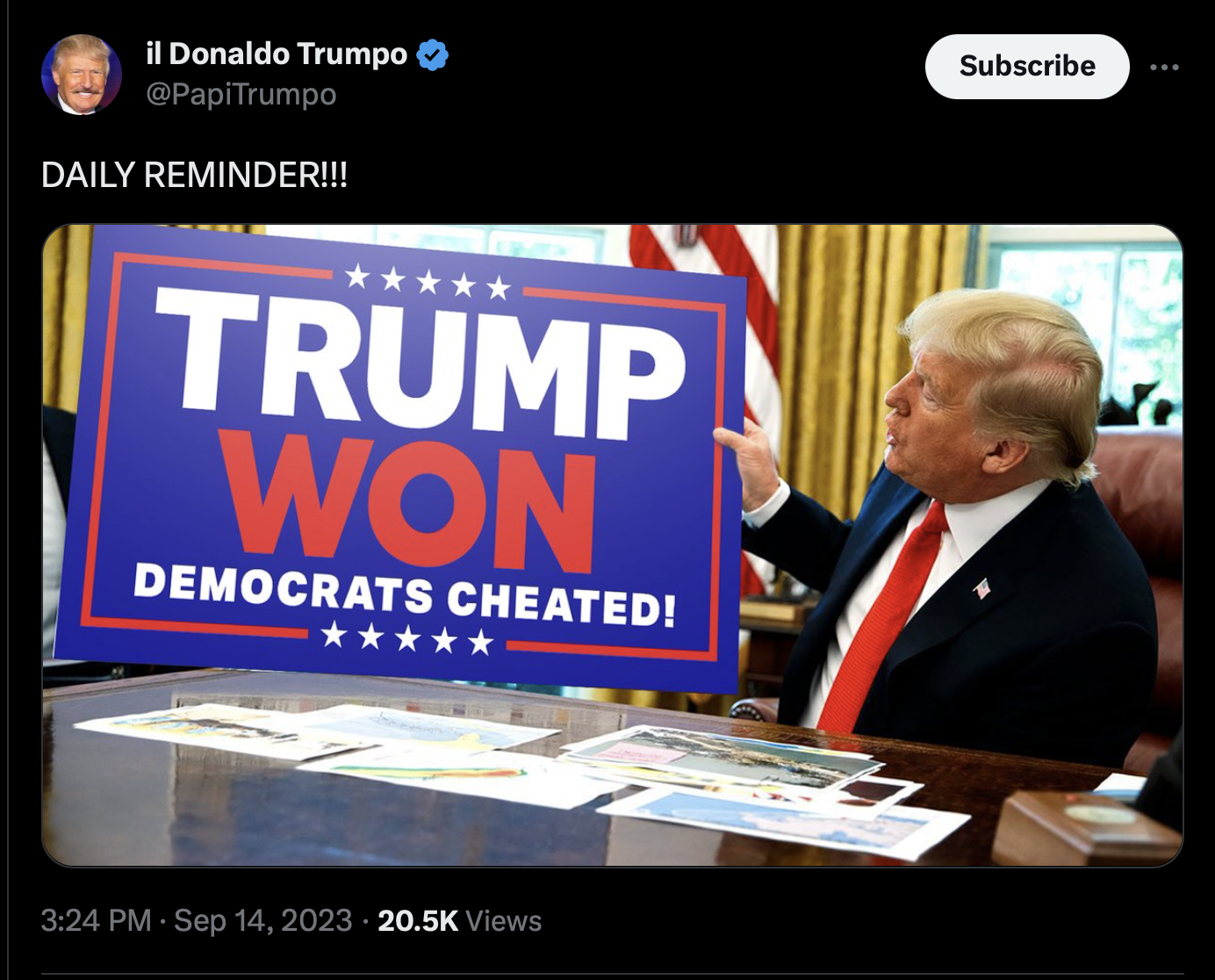Click the DEMOCRATS CHEATED! text on sign
The width and height of the screenshot is (1215, 980).
pyautogui.click(x=405, y=594)
